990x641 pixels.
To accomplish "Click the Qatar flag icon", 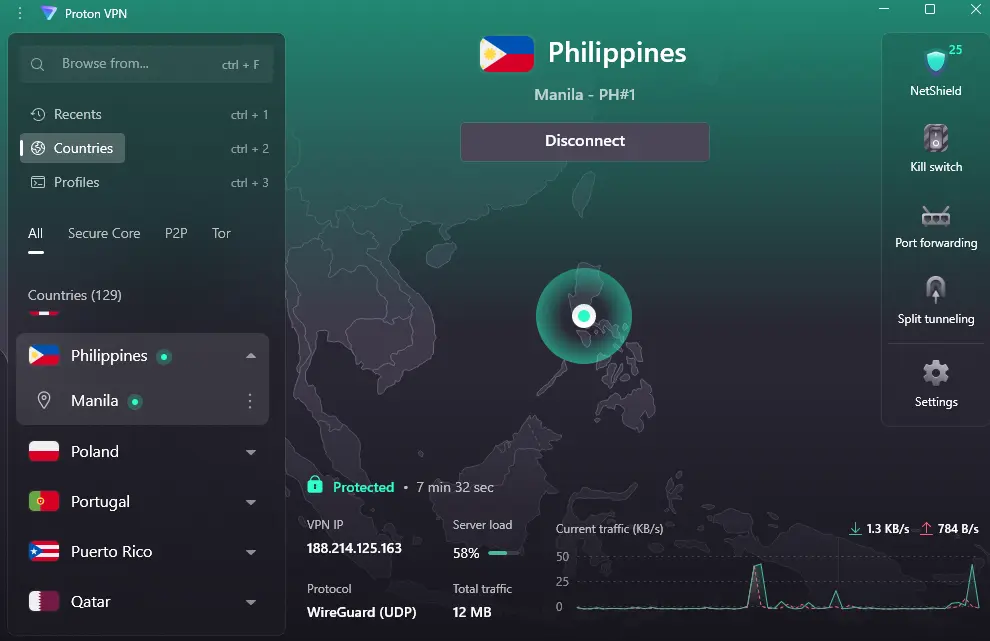I will pyautogui.click(x=44, y=601).
